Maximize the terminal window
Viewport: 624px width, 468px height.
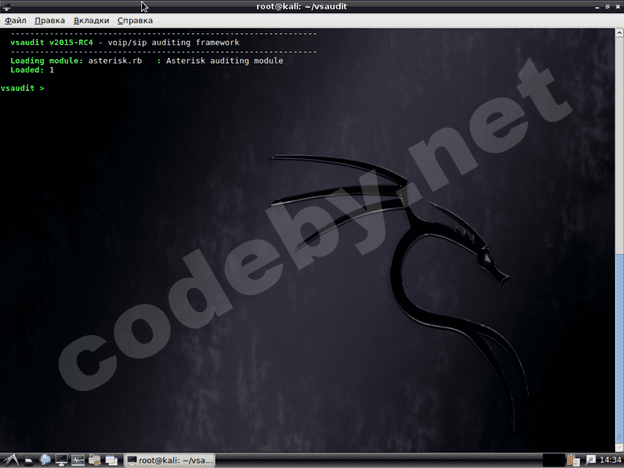pyautogui.click(x=607, y=7)
